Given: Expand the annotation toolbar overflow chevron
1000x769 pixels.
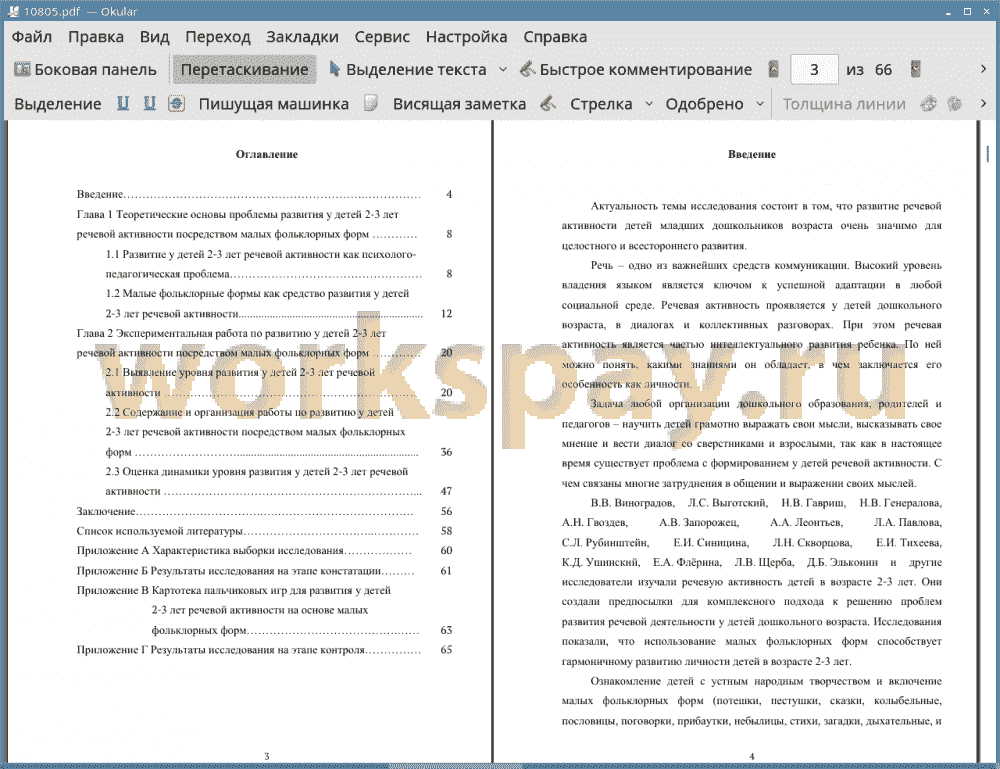Looking at the screenshot, I should pos(983,103).
